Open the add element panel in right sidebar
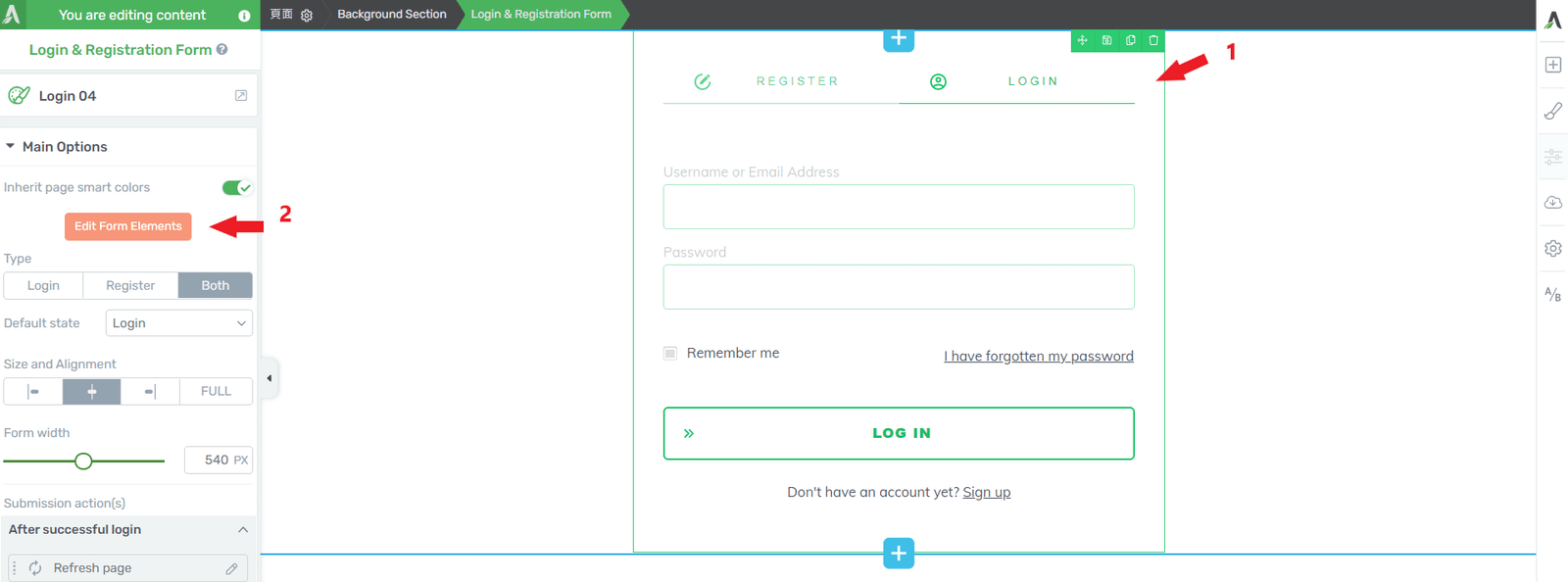The width and height of the screenshot is (1568, 582). pos(1553,65)
